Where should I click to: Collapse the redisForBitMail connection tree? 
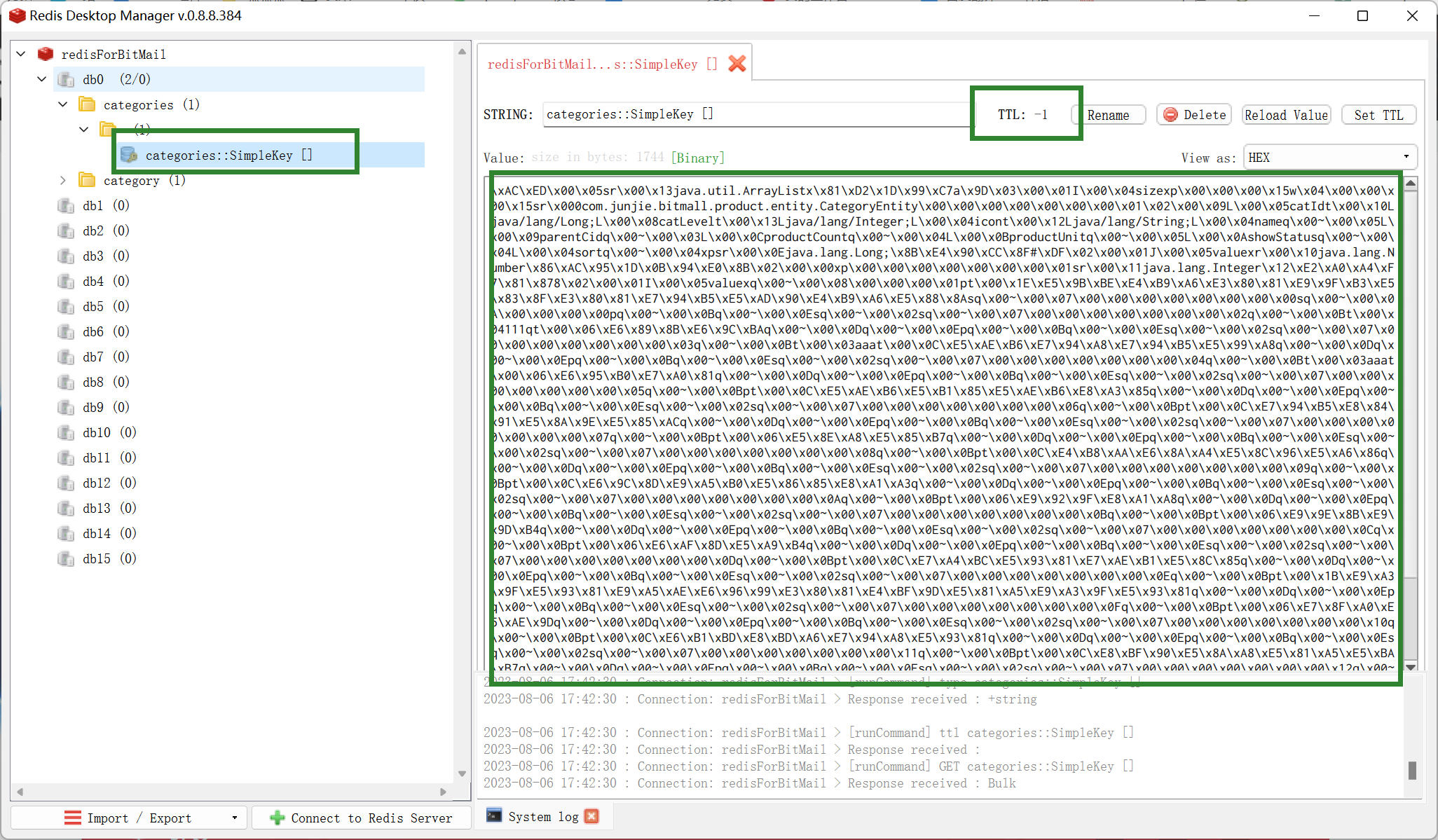point(21,54)
